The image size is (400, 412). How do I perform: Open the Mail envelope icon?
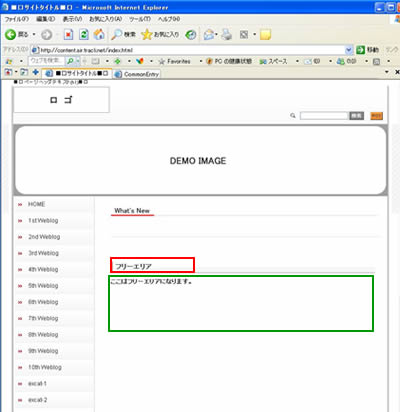tap(209, 34)
